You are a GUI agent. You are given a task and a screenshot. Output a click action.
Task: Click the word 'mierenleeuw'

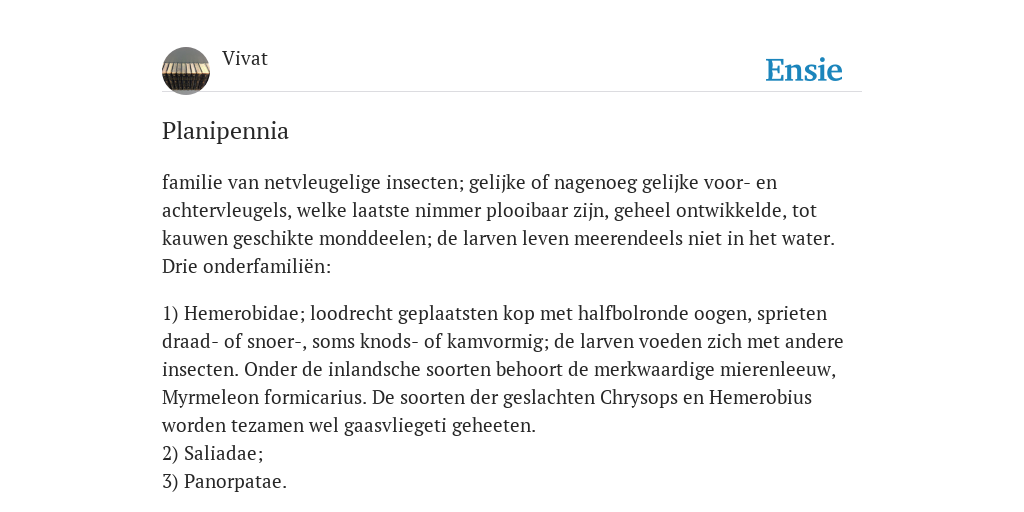[x=776, y=370]
